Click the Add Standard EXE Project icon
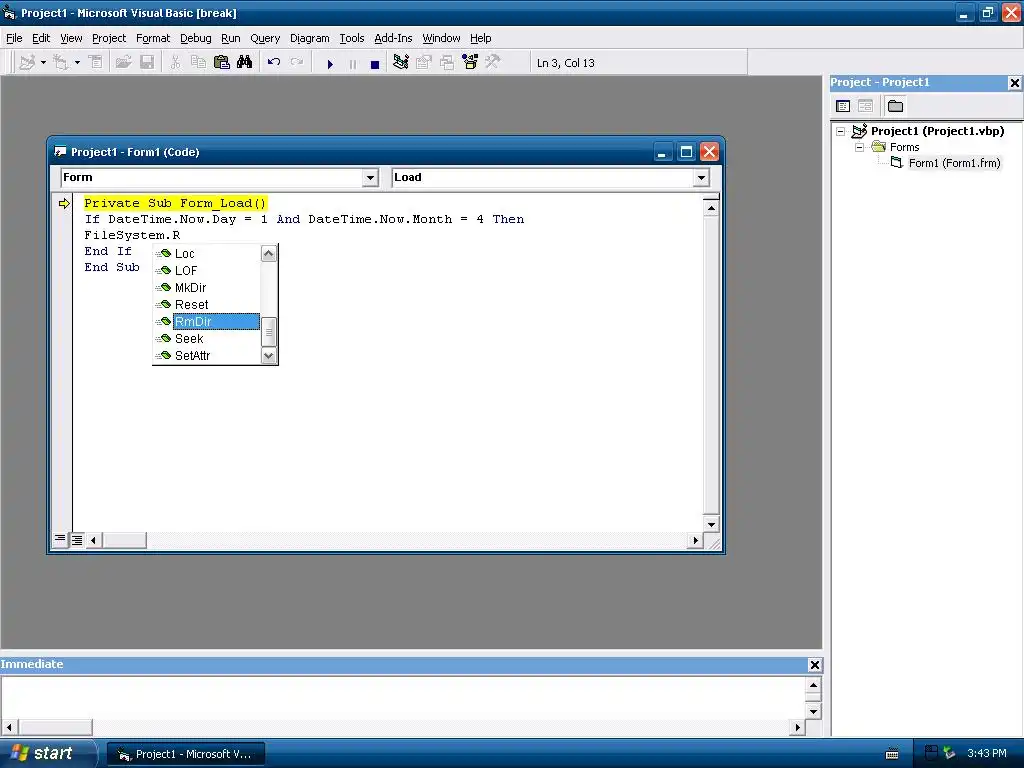This screenshot has height=768, width=1024. click(x=27, y=63)
